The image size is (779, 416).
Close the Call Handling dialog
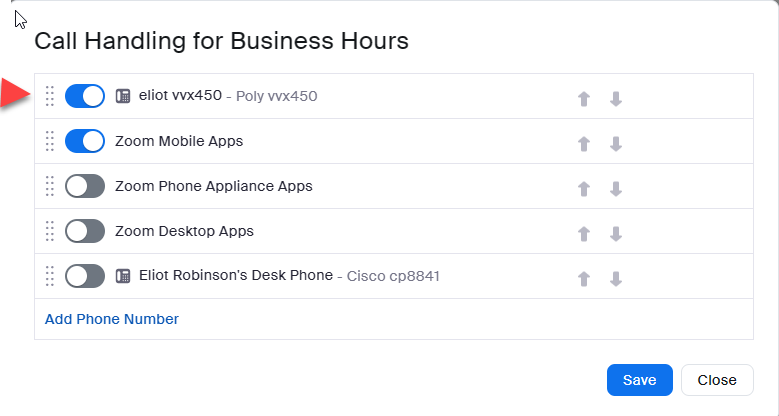717,380
